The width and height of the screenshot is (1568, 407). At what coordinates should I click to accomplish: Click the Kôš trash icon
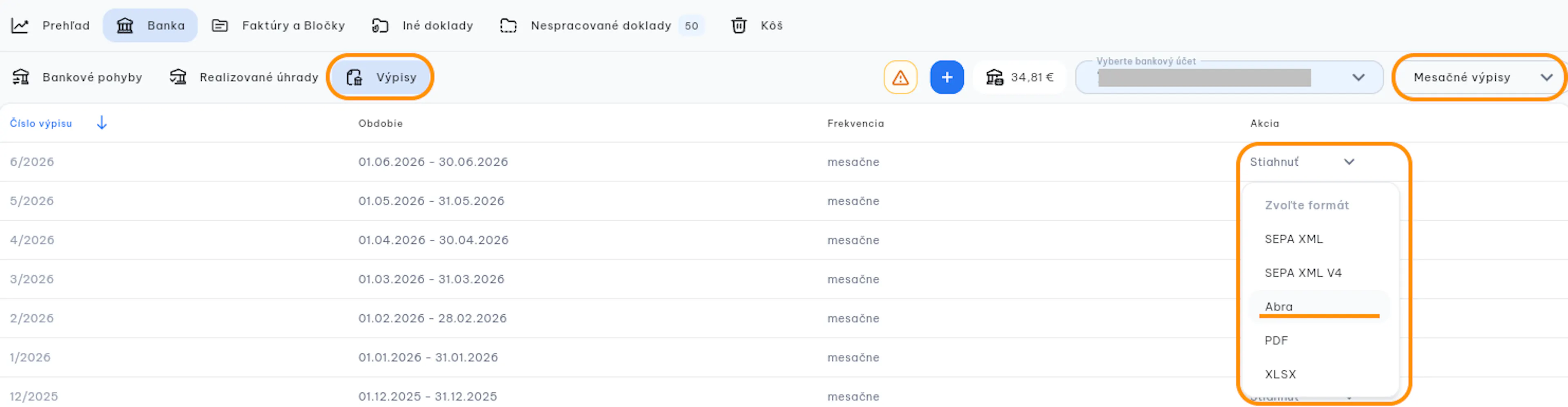pyautogui.click(x=739, y=26)
